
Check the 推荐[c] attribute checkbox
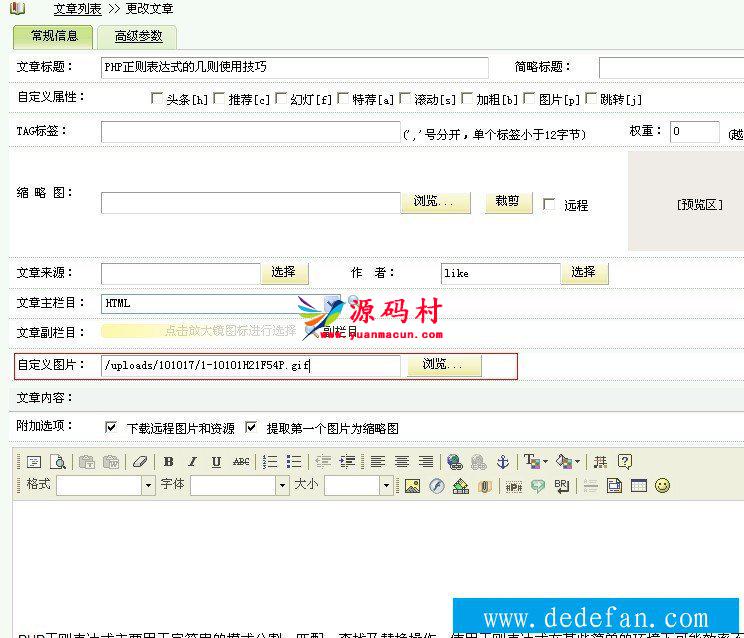pyautogui.click(x=219, y=99)
